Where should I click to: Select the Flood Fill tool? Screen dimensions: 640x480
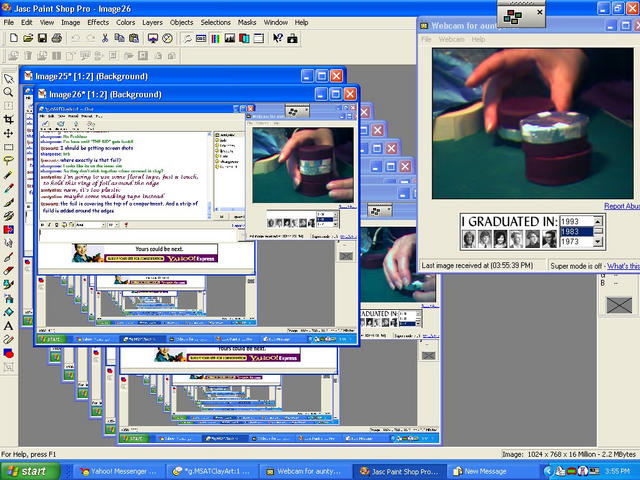point(8,312)
